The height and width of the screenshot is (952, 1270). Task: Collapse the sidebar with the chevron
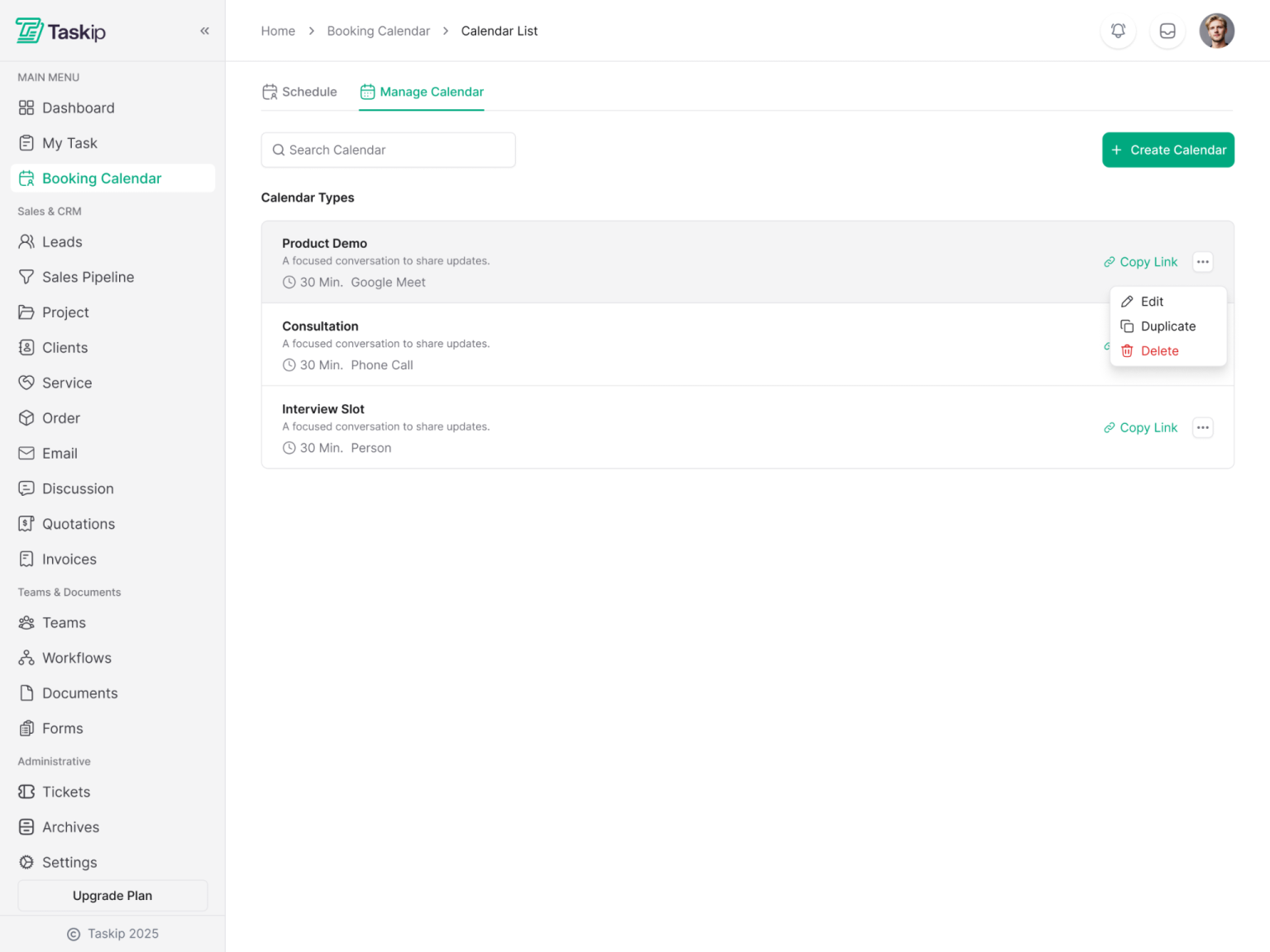click(204, 31)
